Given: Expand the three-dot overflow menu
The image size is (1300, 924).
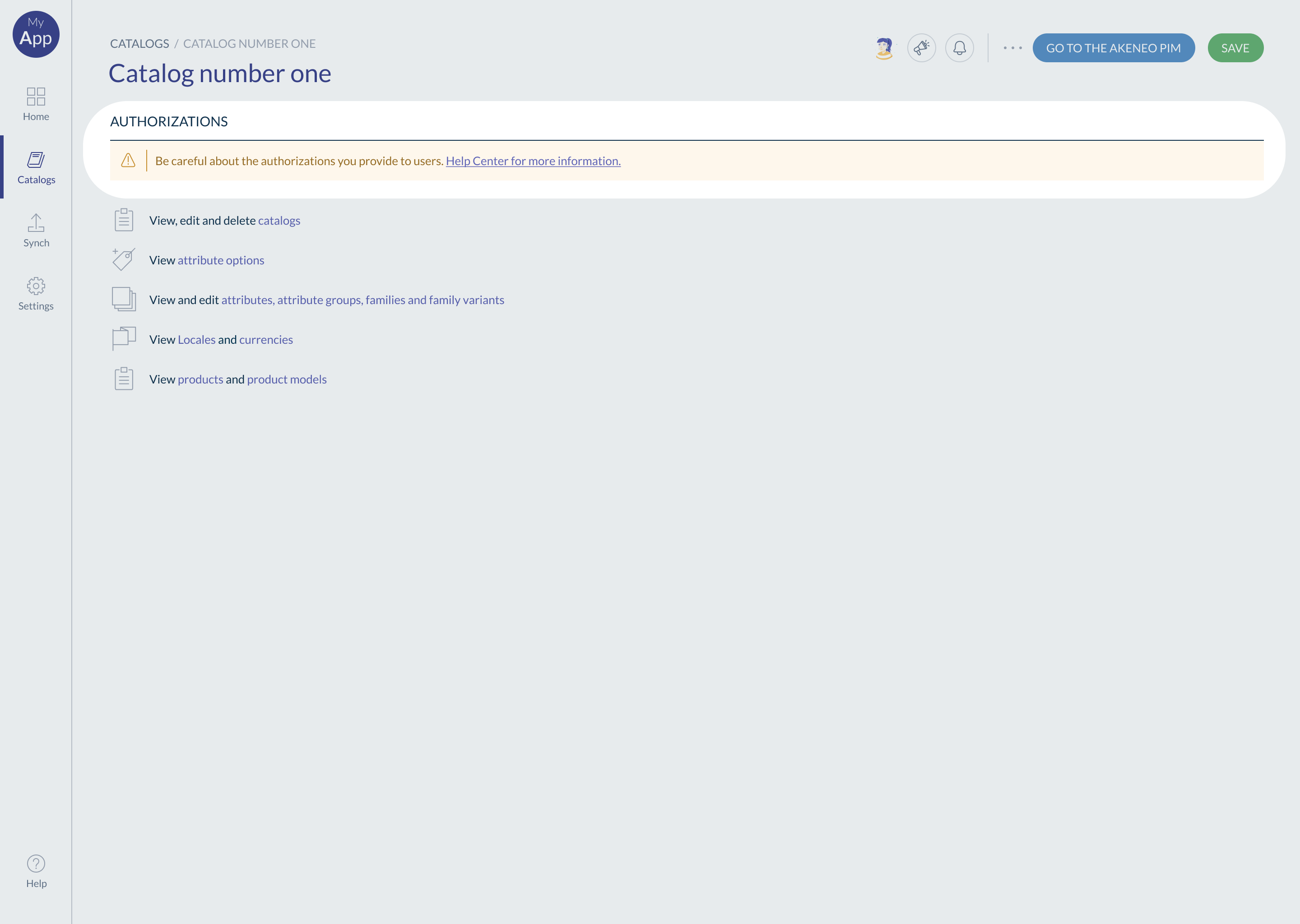Looking at the screenshot, I should (x=1013, y=48).
